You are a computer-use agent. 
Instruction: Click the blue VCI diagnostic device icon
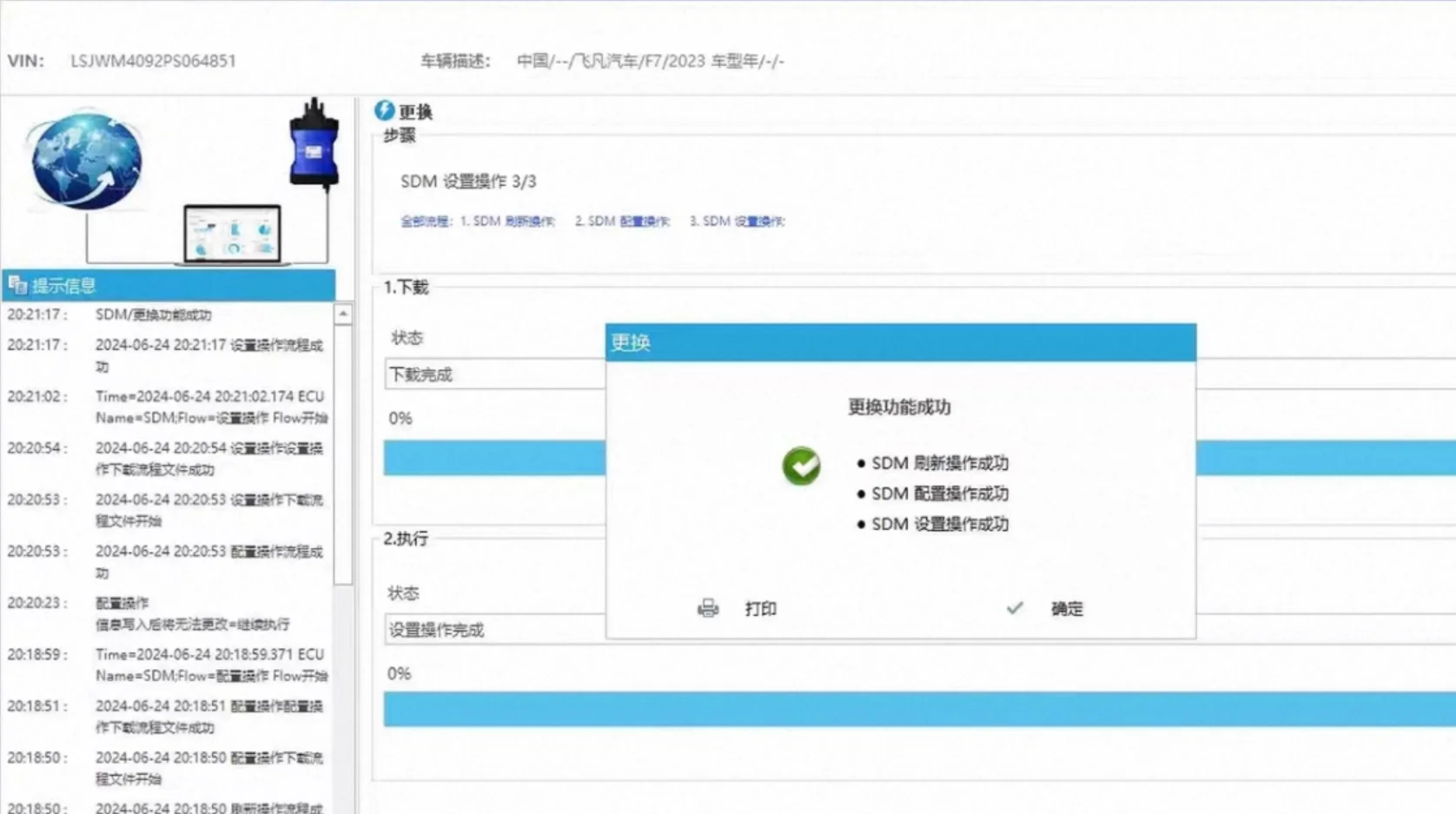click(x=314, y=144)
